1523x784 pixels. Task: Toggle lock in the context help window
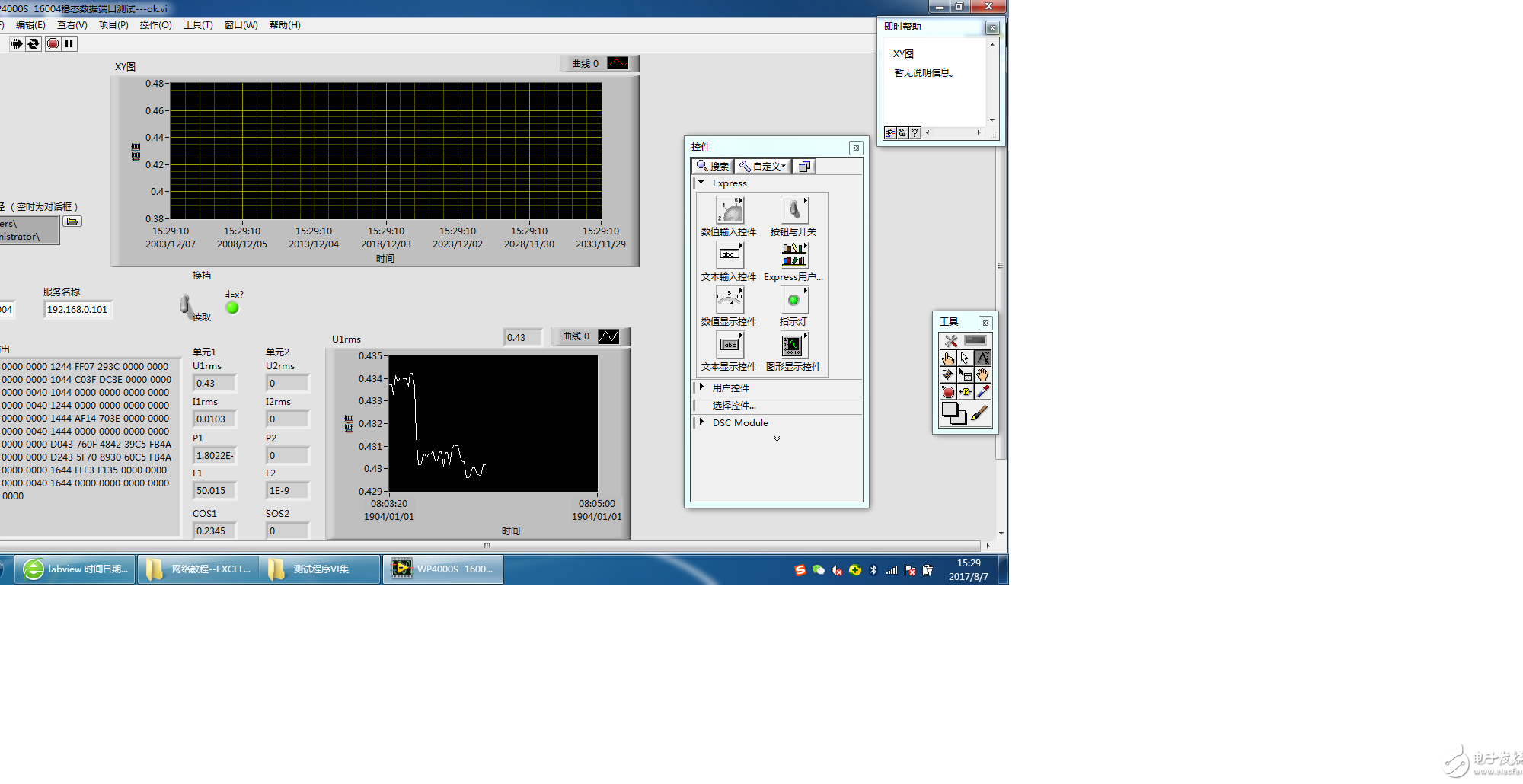[x=902, y=133]
